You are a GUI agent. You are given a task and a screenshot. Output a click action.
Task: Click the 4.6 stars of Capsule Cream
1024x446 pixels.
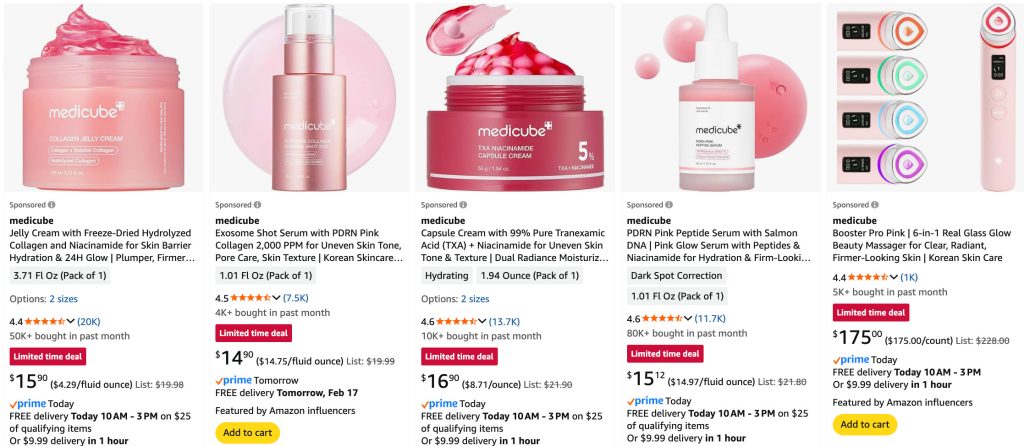[x=456, y=321]
